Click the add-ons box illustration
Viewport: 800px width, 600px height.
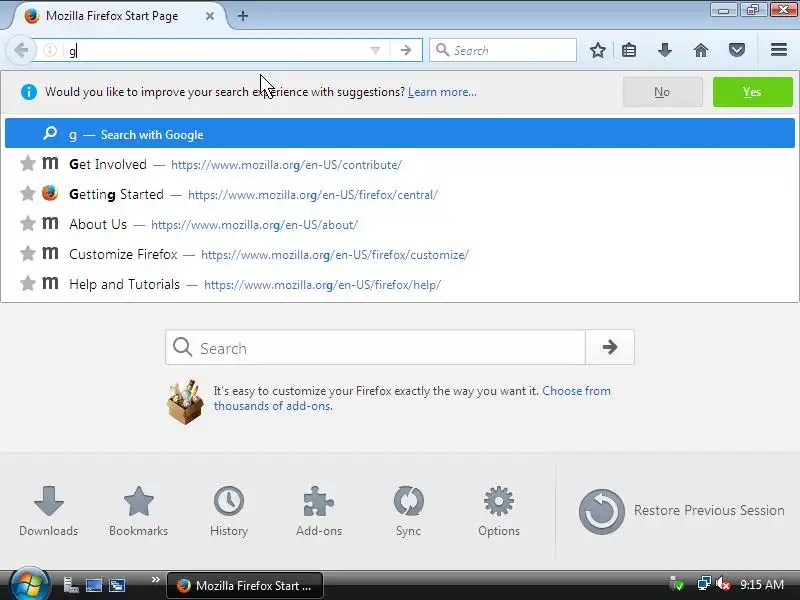point(185,402)
